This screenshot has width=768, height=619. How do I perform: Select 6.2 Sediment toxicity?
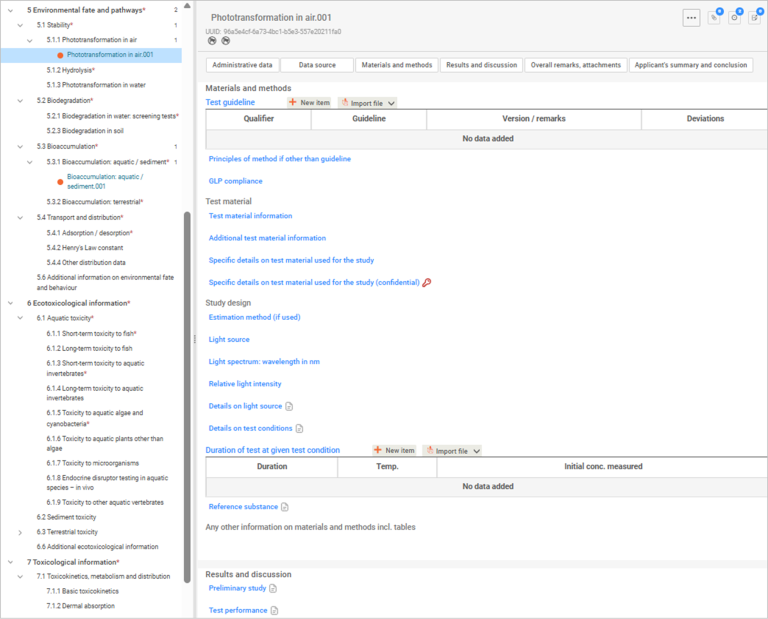point(66,517)
